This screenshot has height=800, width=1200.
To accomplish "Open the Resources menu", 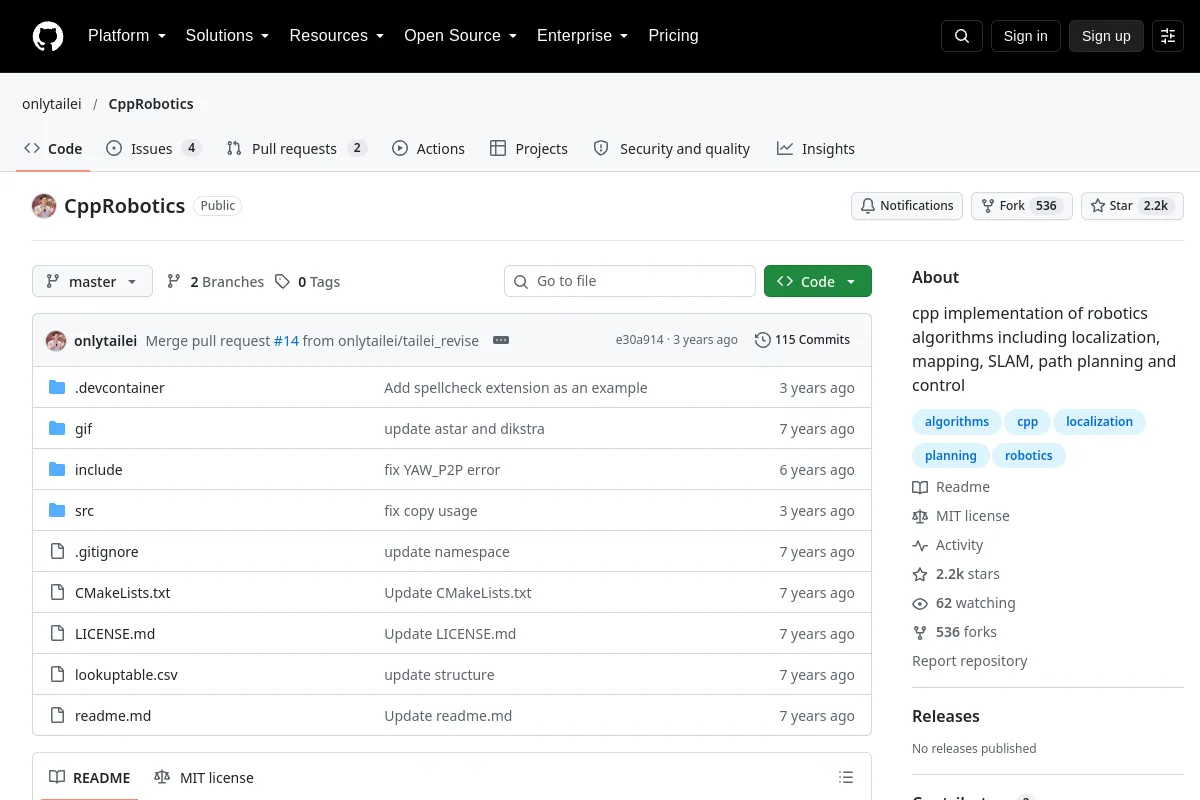I will point(337,36).
